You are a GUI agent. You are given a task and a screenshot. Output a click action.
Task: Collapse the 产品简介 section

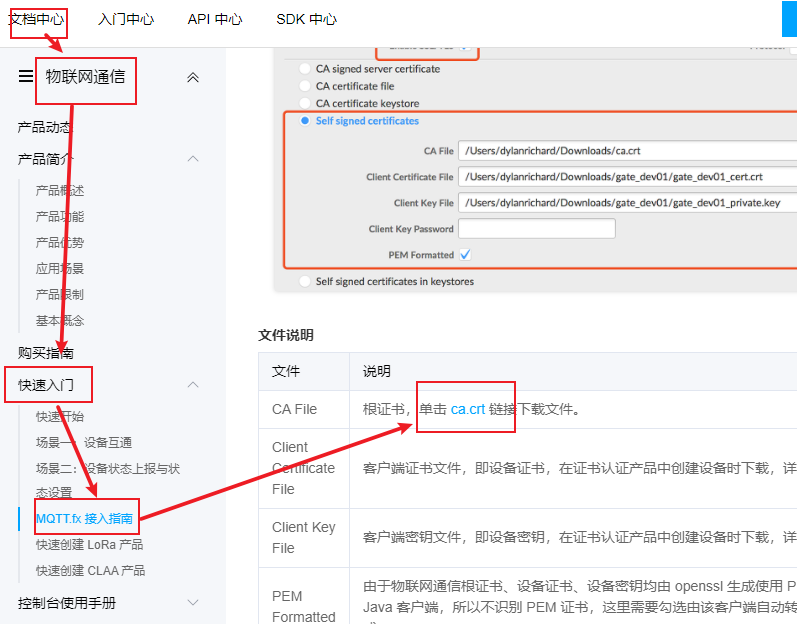[193, 159]
